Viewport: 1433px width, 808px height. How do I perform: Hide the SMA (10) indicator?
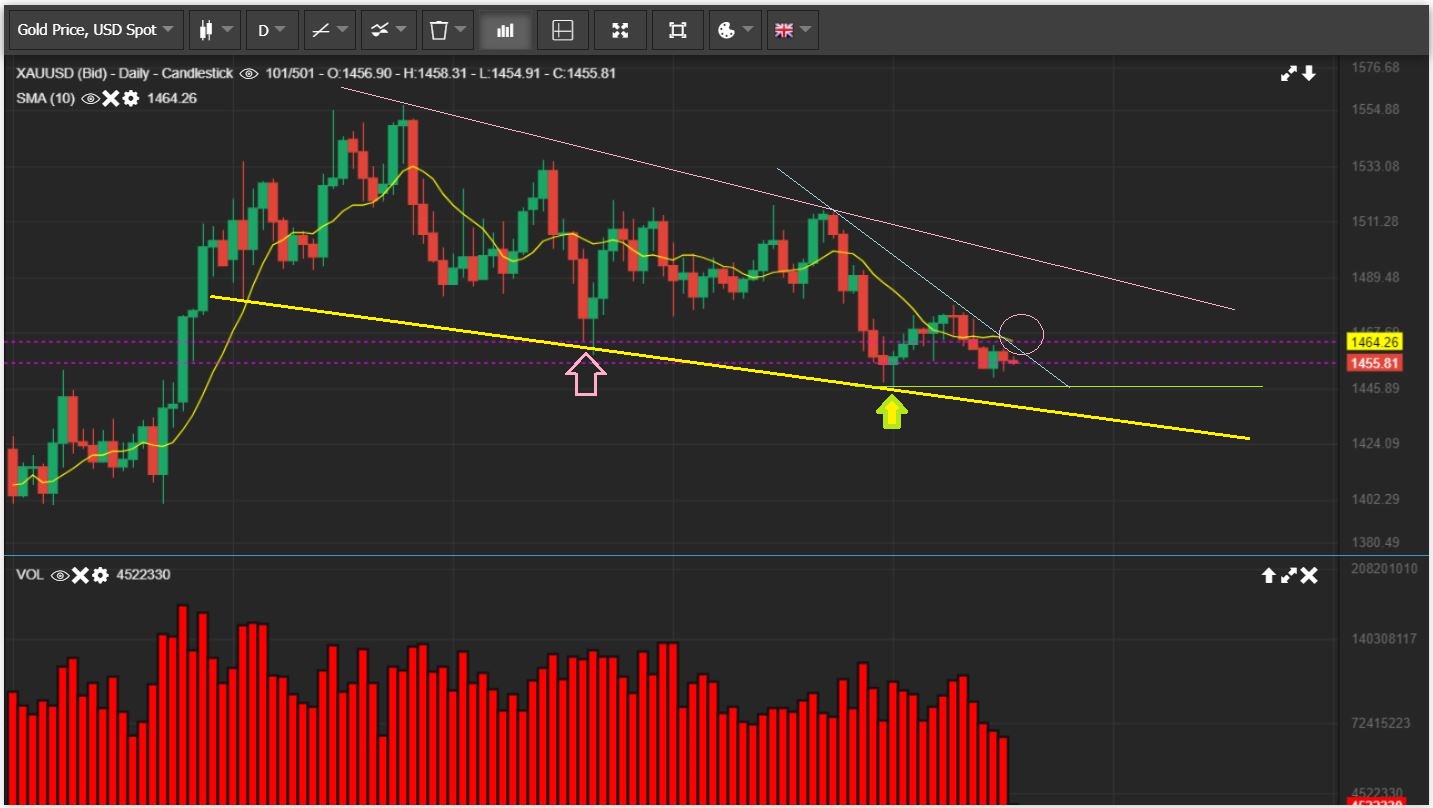90,98
